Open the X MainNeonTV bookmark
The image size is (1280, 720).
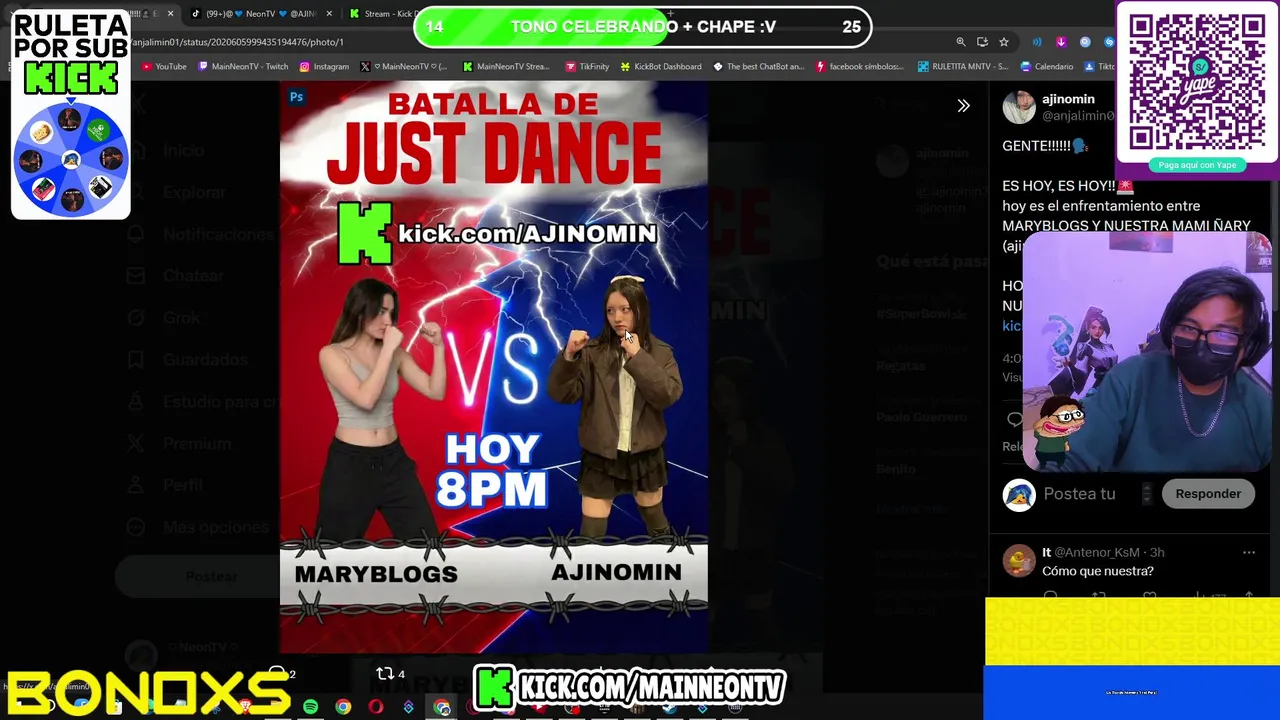click(404, 67)
